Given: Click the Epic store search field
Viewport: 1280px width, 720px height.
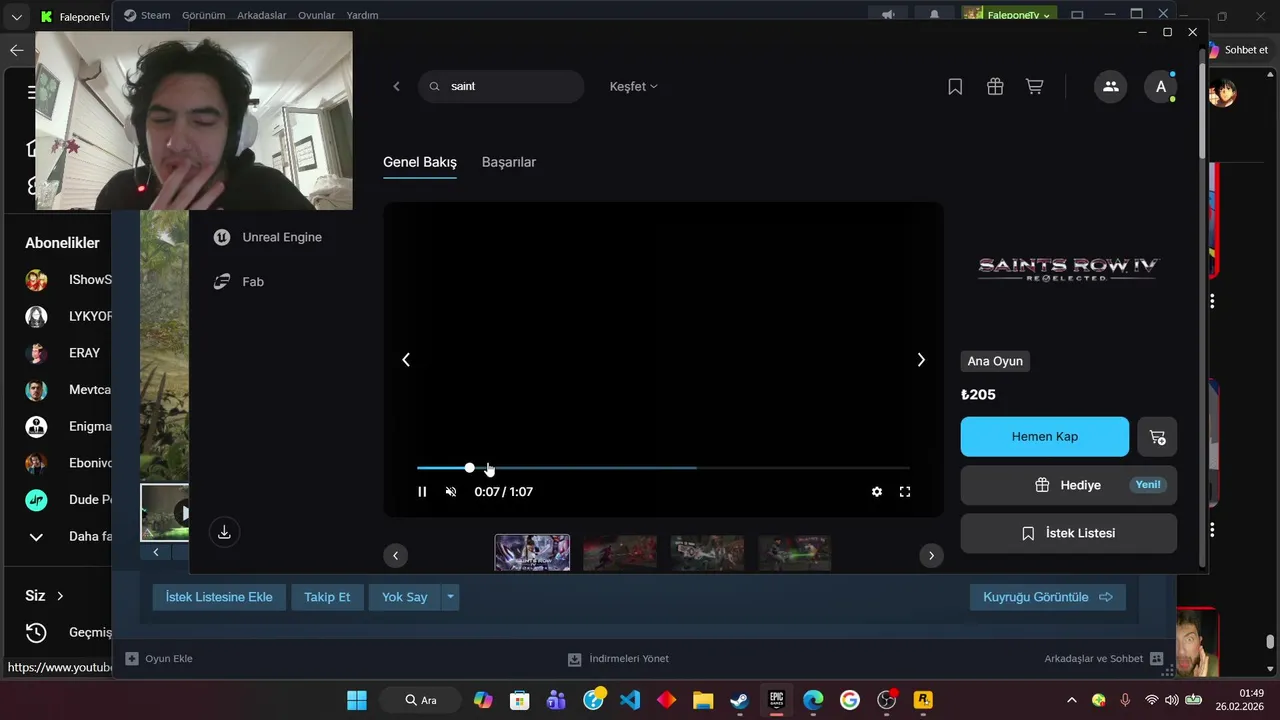Looking at the screenshot, I should pyautogui.click(x=501, y=86).
